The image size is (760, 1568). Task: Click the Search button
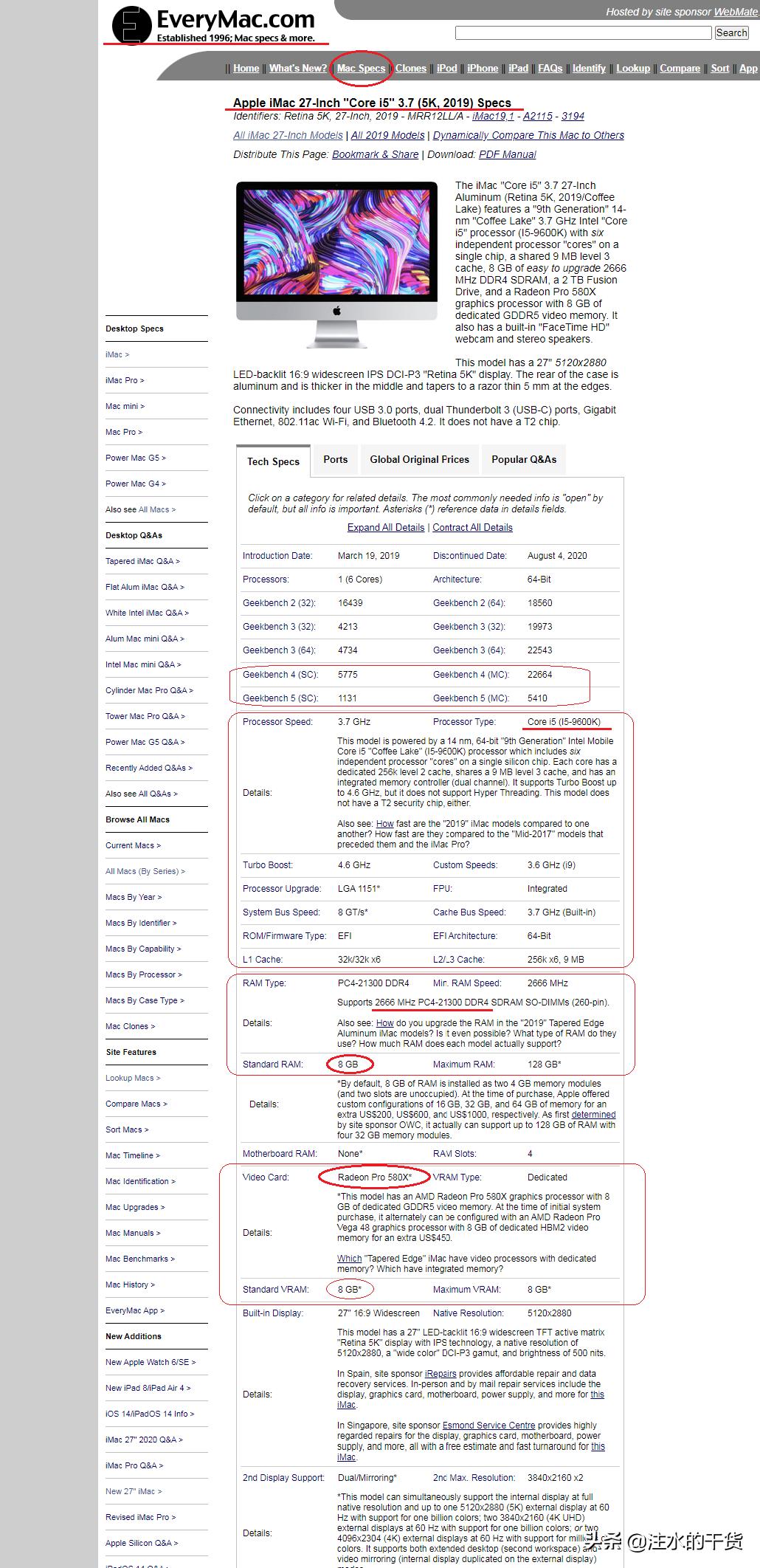[731, 32]
